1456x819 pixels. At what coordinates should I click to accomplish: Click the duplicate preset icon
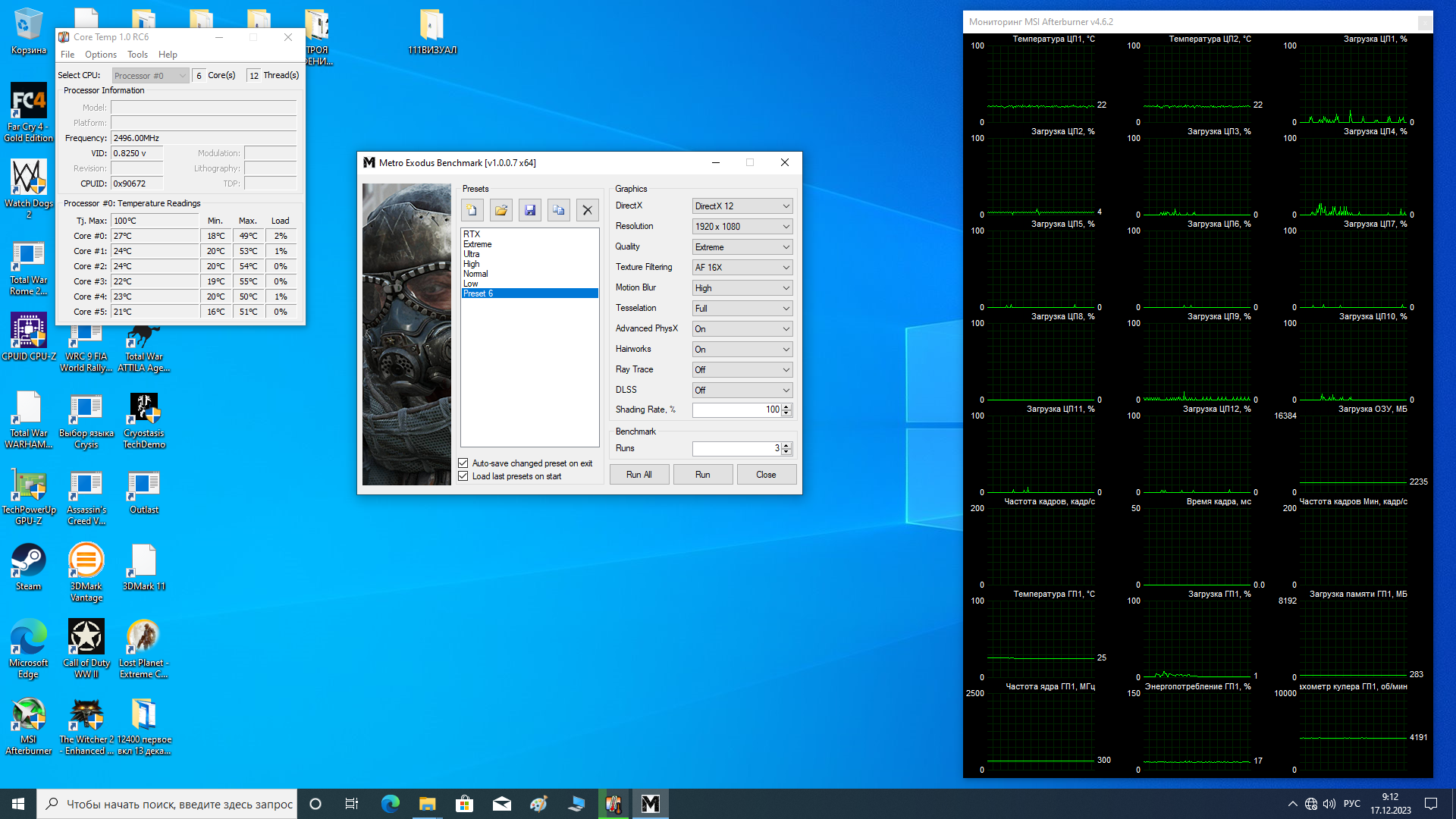[x=559, y=210]
